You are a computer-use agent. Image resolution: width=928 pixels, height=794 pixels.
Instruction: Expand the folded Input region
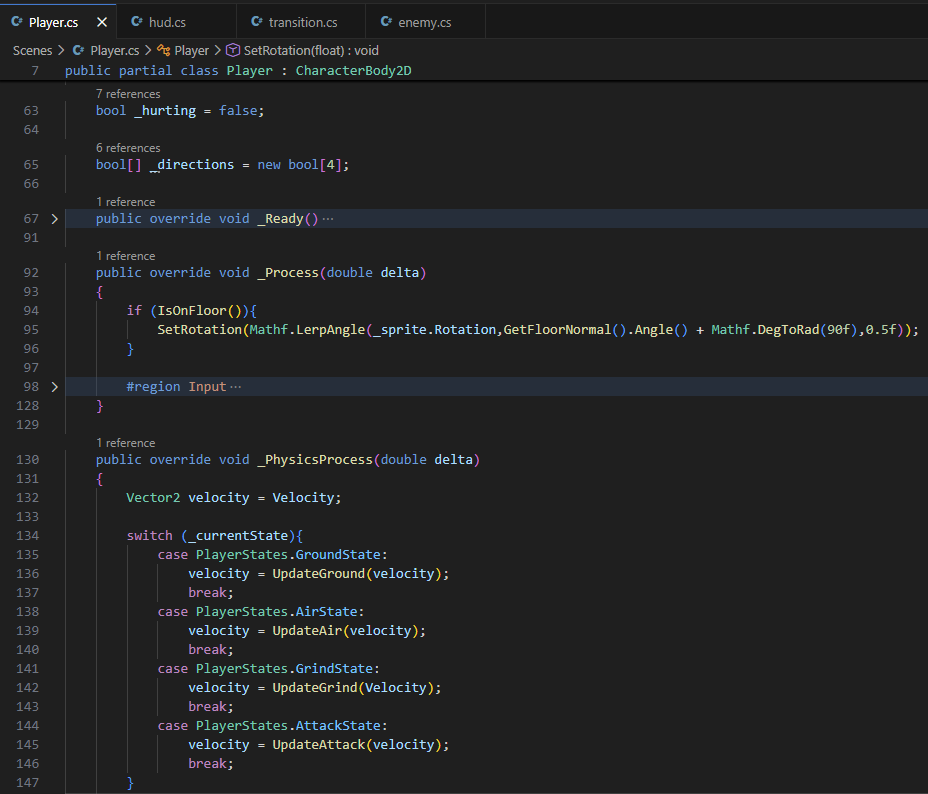[x=54, y=387]
